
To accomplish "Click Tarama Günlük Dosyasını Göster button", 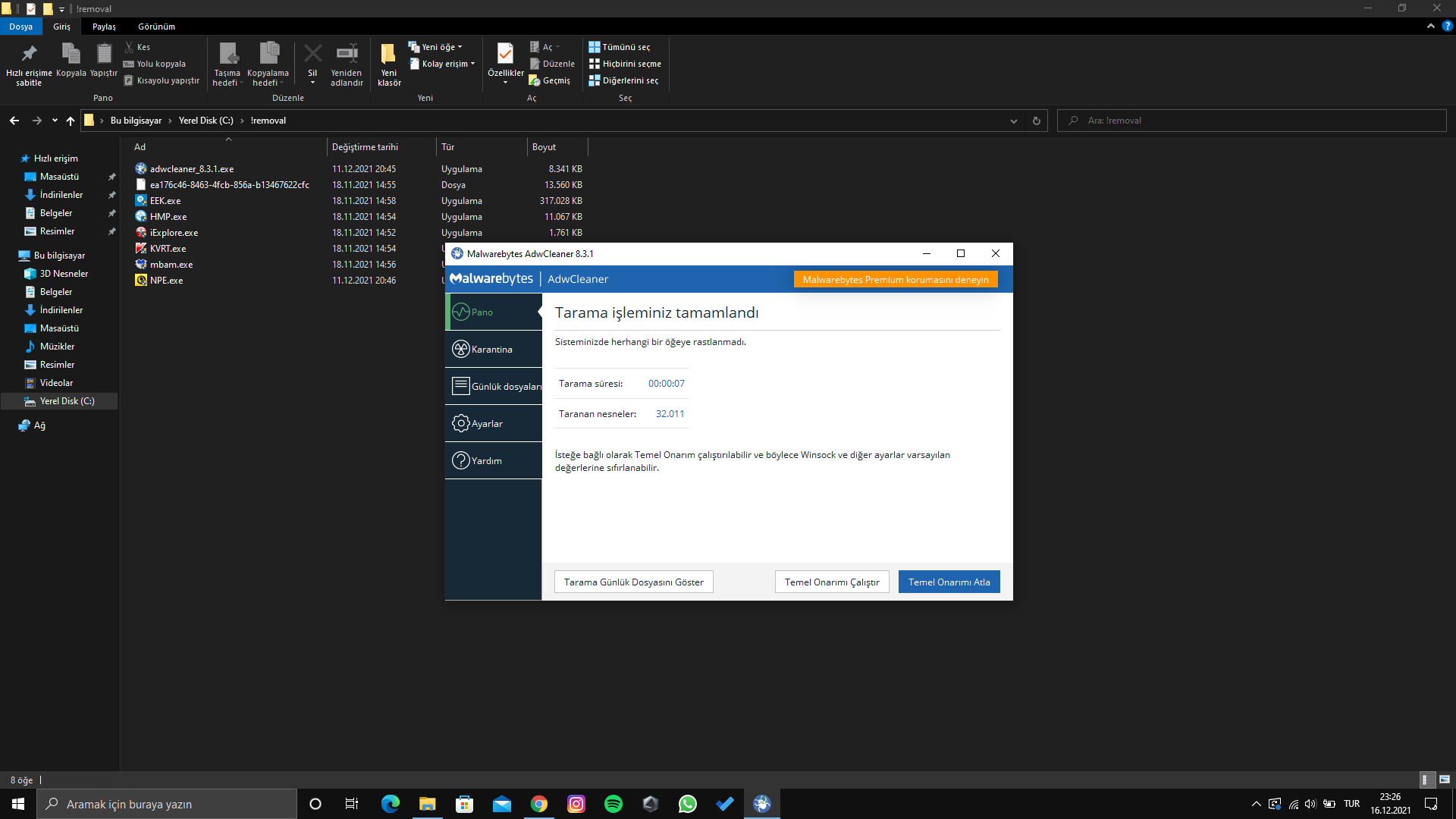I will click(x=633, y=582).
